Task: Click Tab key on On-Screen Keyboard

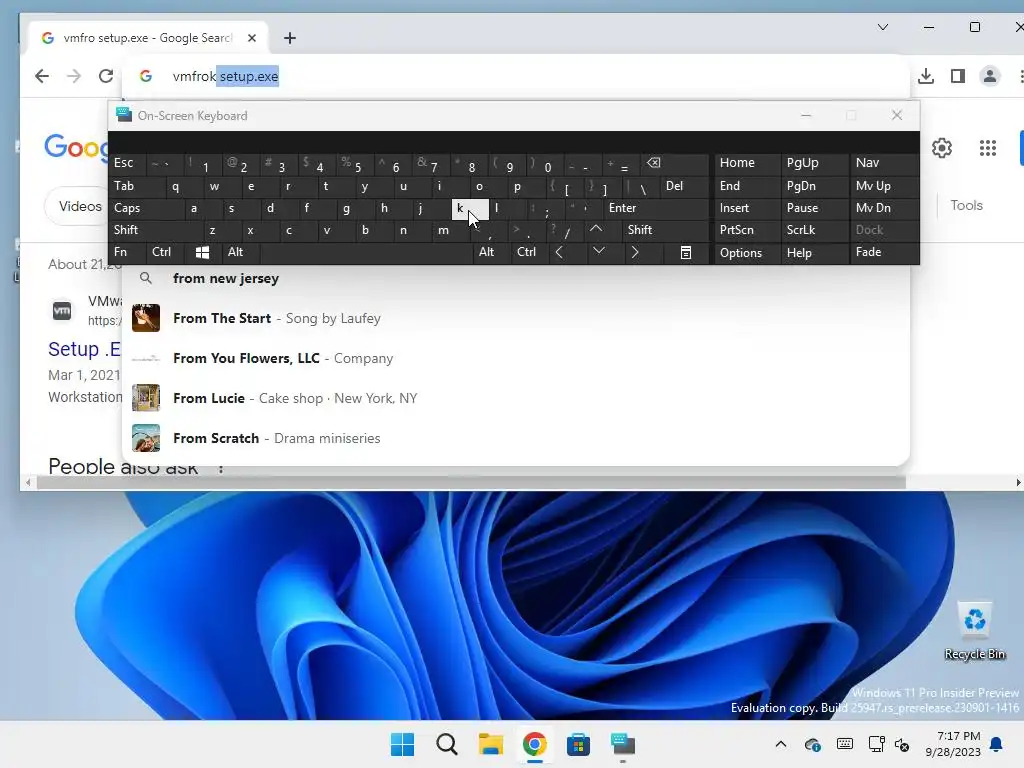Action: [x=136, y=186]
